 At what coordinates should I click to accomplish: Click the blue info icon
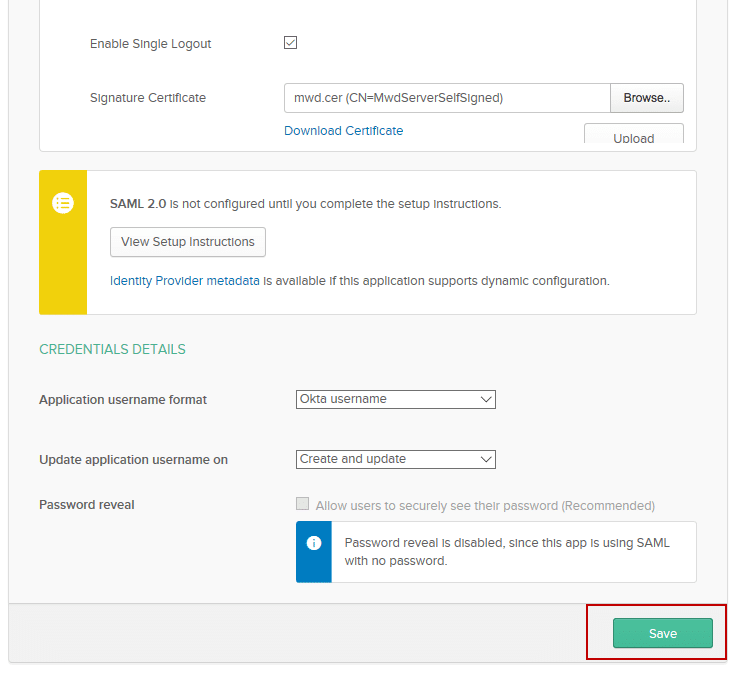pos(313,543)
